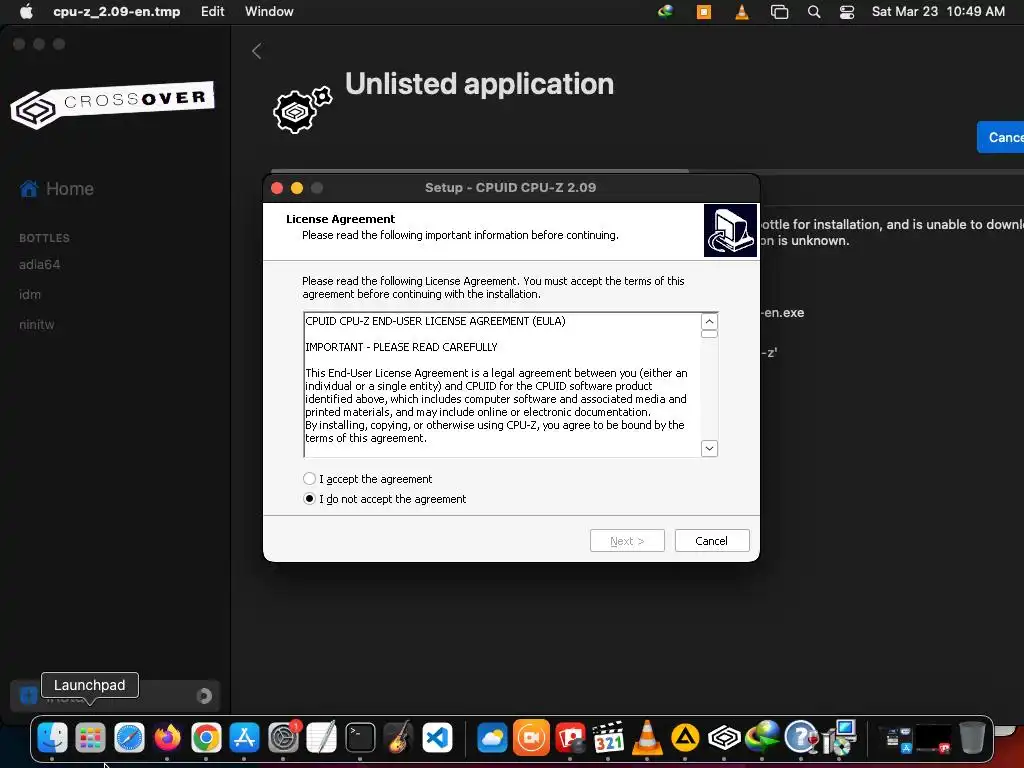The image size is (1024, 768).
Task: Open the Home section in CrossOver sidebar
Action: [57, 189]
